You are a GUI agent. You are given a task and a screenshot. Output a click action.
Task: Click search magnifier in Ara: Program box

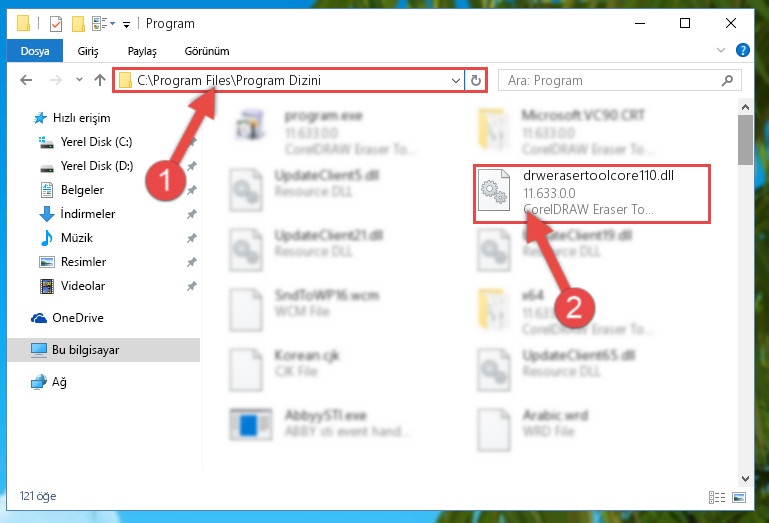point(727,80)
